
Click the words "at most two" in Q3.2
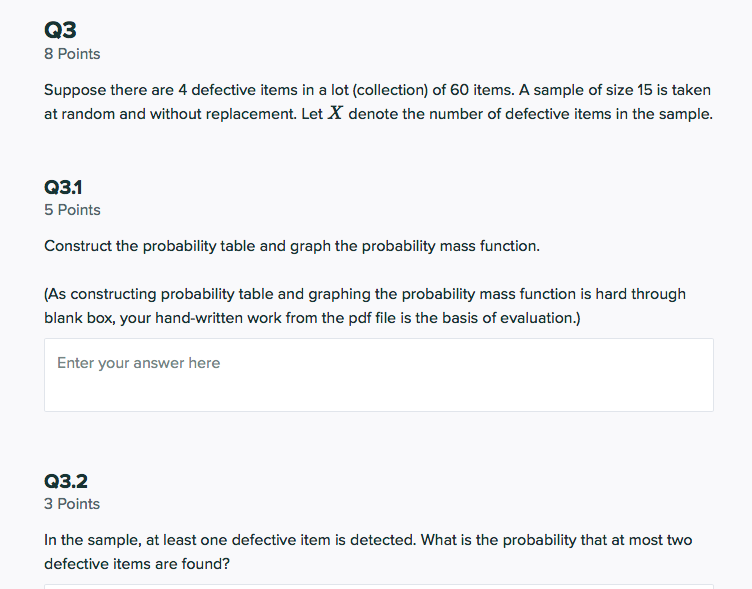[651, 540]
